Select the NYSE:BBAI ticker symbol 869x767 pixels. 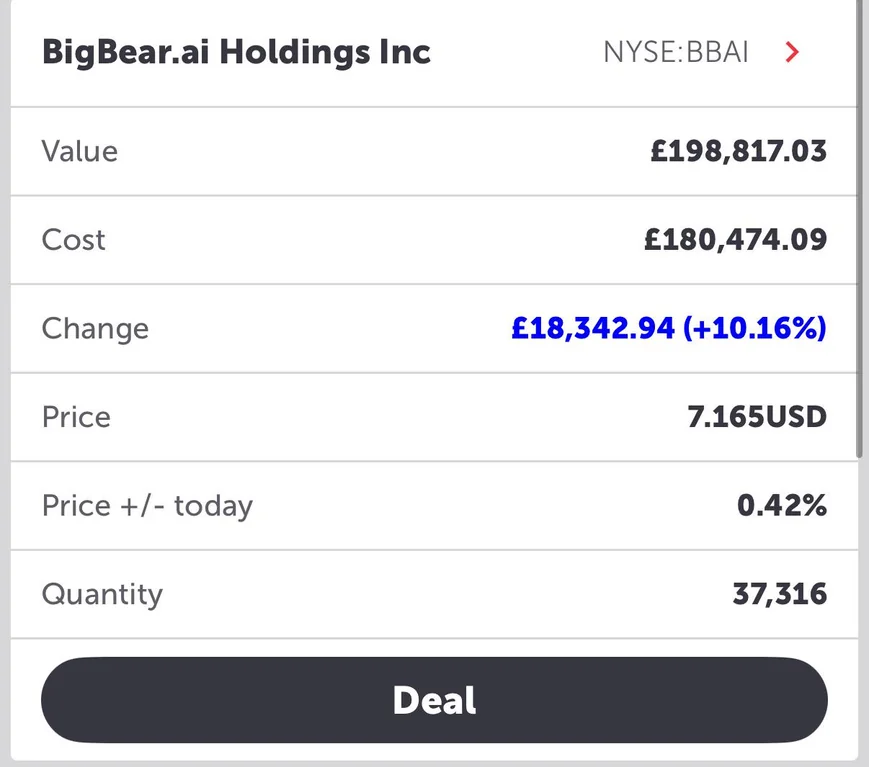coord(675,52)
